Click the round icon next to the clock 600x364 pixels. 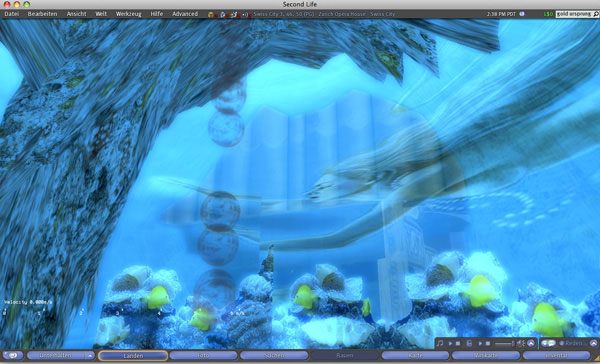[522, 14]
